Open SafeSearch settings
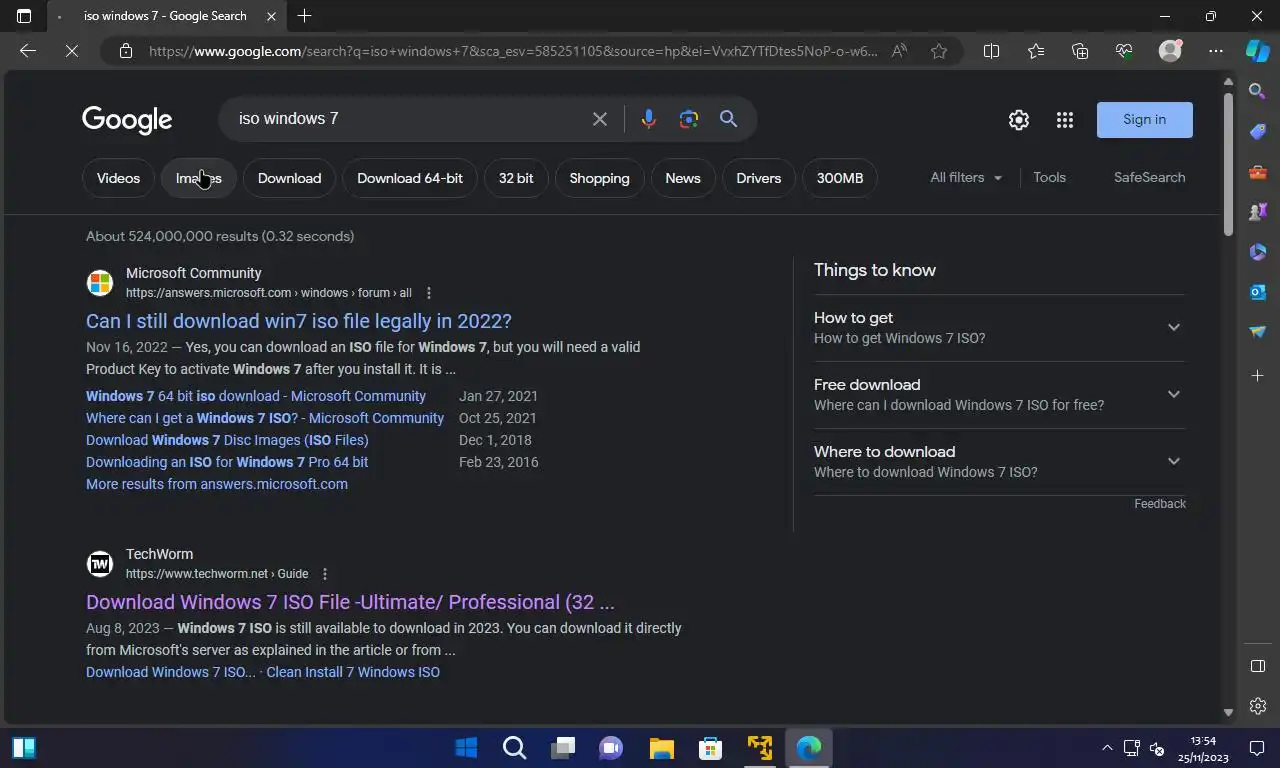Viewport: 1280px width, 768px height. point(1150,177)
